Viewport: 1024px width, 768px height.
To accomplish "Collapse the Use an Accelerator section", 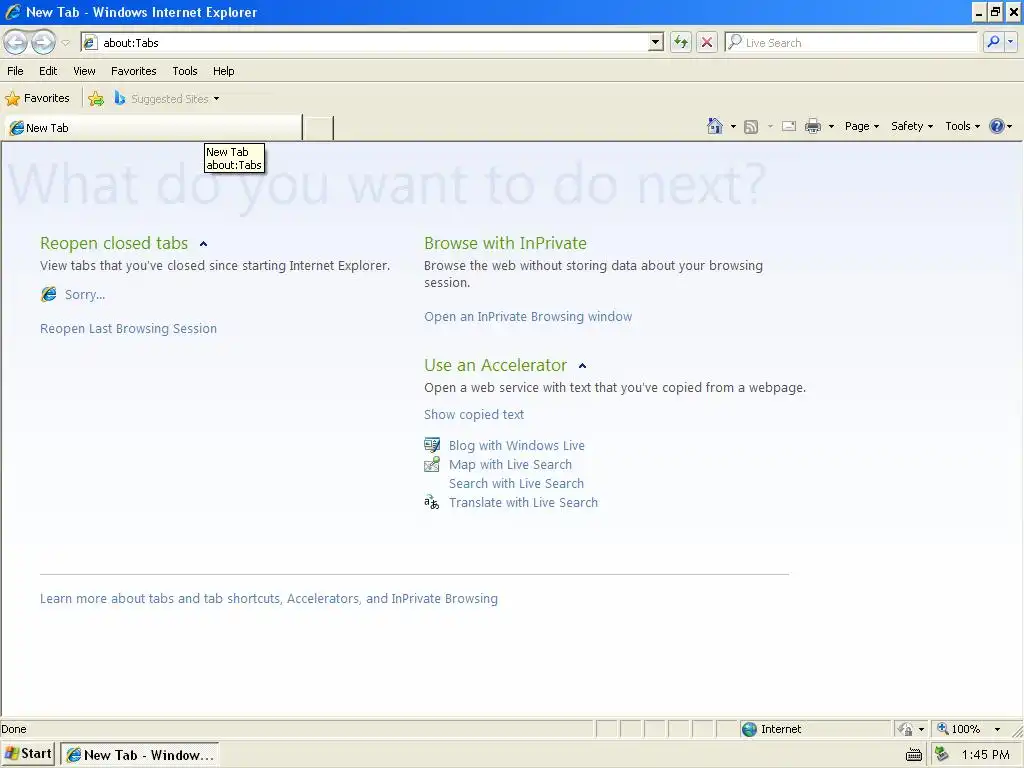I will pyautogui.click(x=582, y=366).
